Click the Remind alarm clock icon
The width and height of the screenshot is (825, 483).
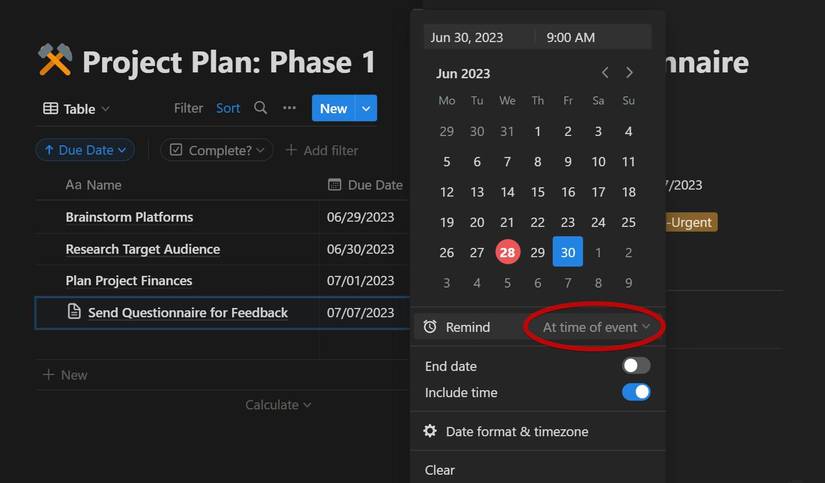(430, 327)
